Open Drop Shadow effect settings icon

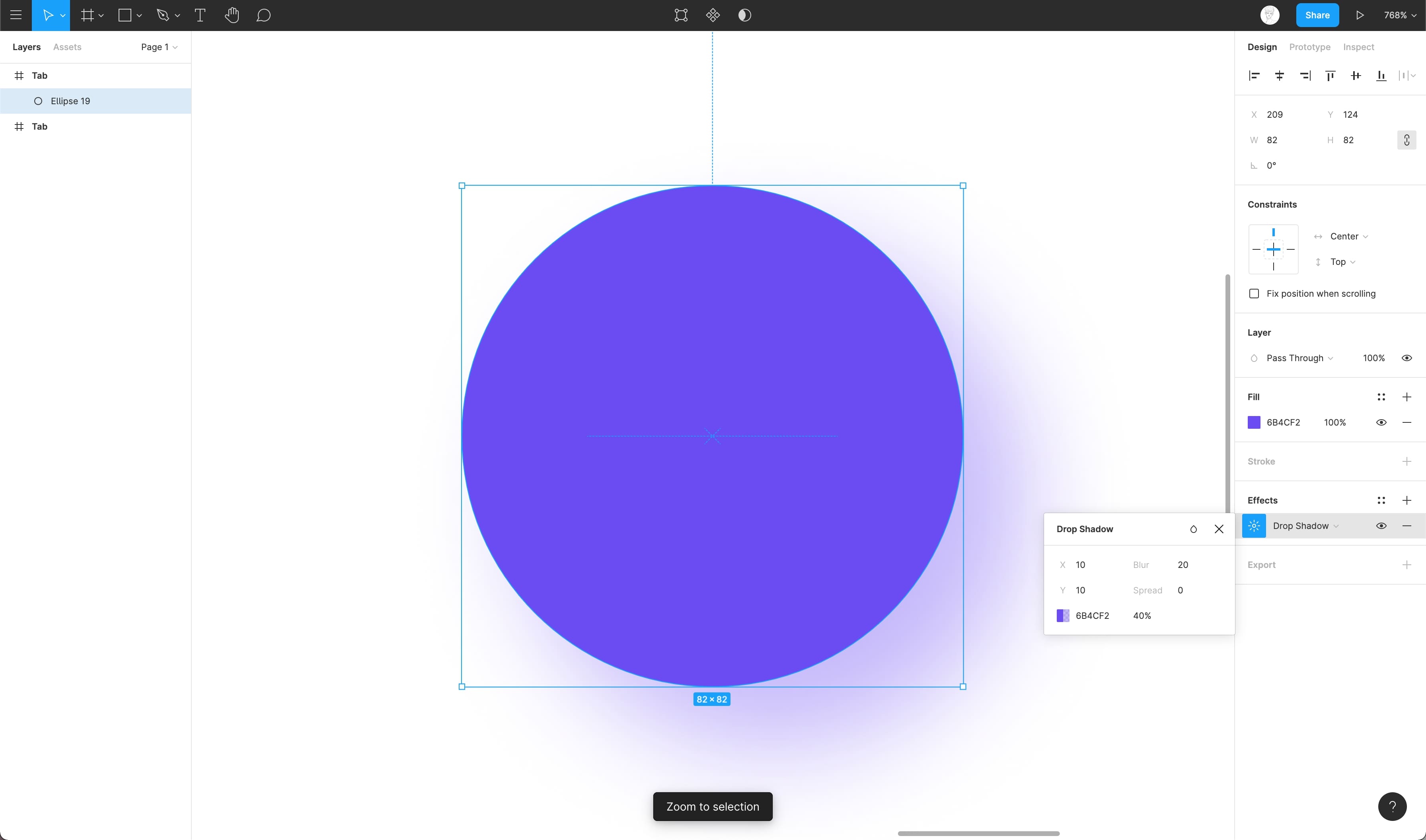tap(1254, 526)
